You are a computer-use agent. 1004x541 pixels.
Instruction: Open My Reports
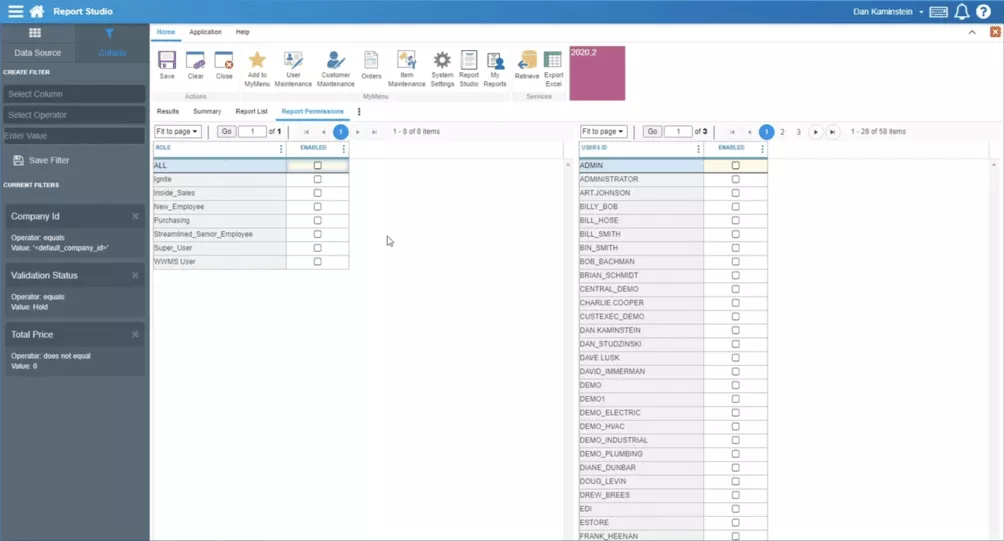[x=495, y=69]
